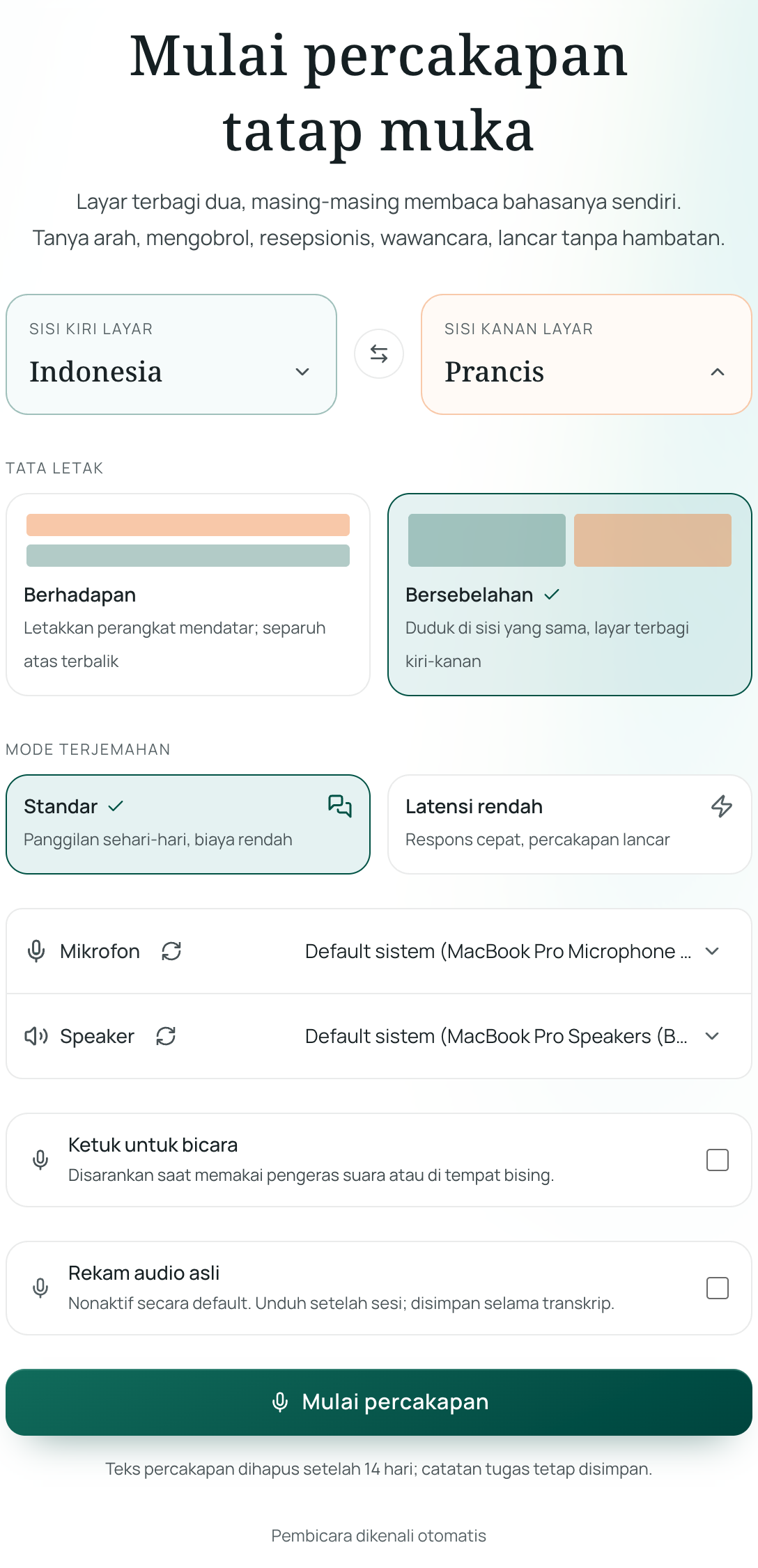Open the Sisi Kiri Layar language dropdown
The width and height of the screenshot is (758, 1568).
point(171,354)
